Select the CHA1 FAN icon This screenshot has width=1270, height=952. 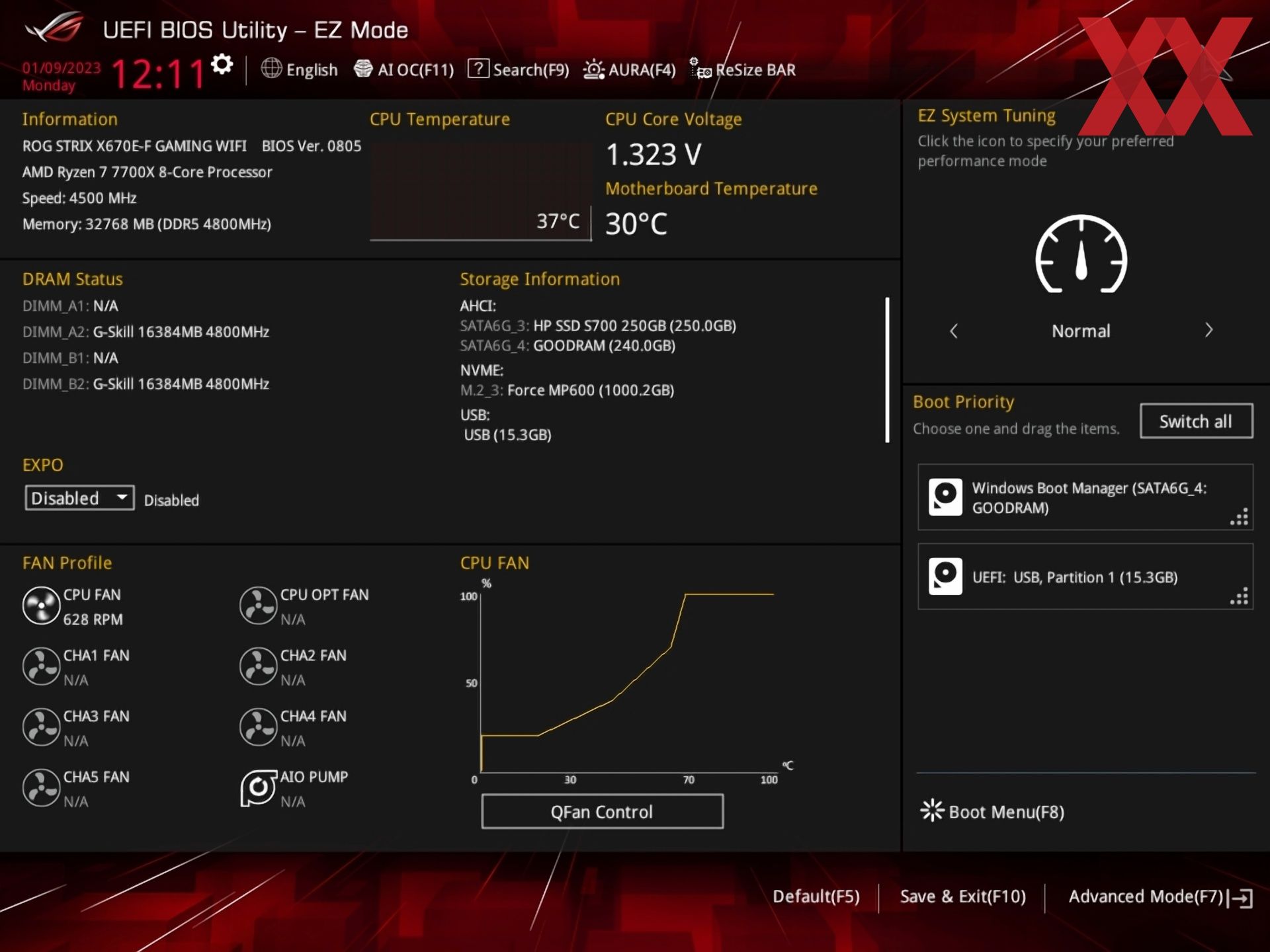[41, 666]
